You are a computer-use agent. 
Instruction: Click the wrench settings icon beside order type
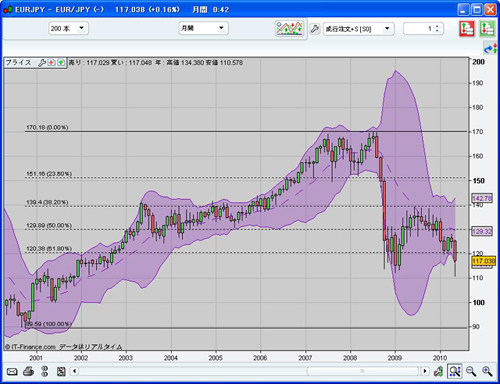[x=315, y=29]
